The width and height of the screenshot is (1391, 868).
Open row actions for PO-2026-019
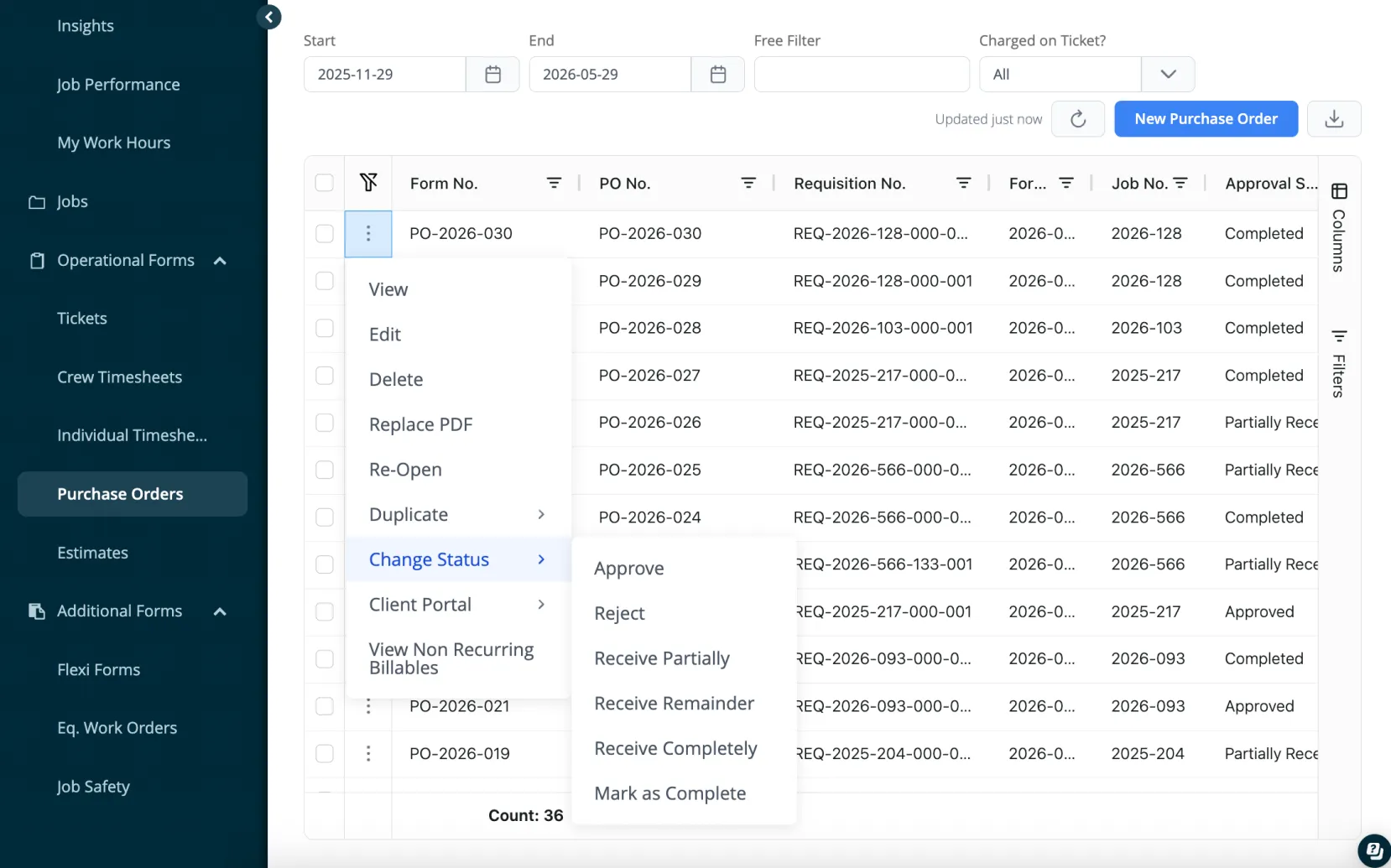tap(368, 754)
